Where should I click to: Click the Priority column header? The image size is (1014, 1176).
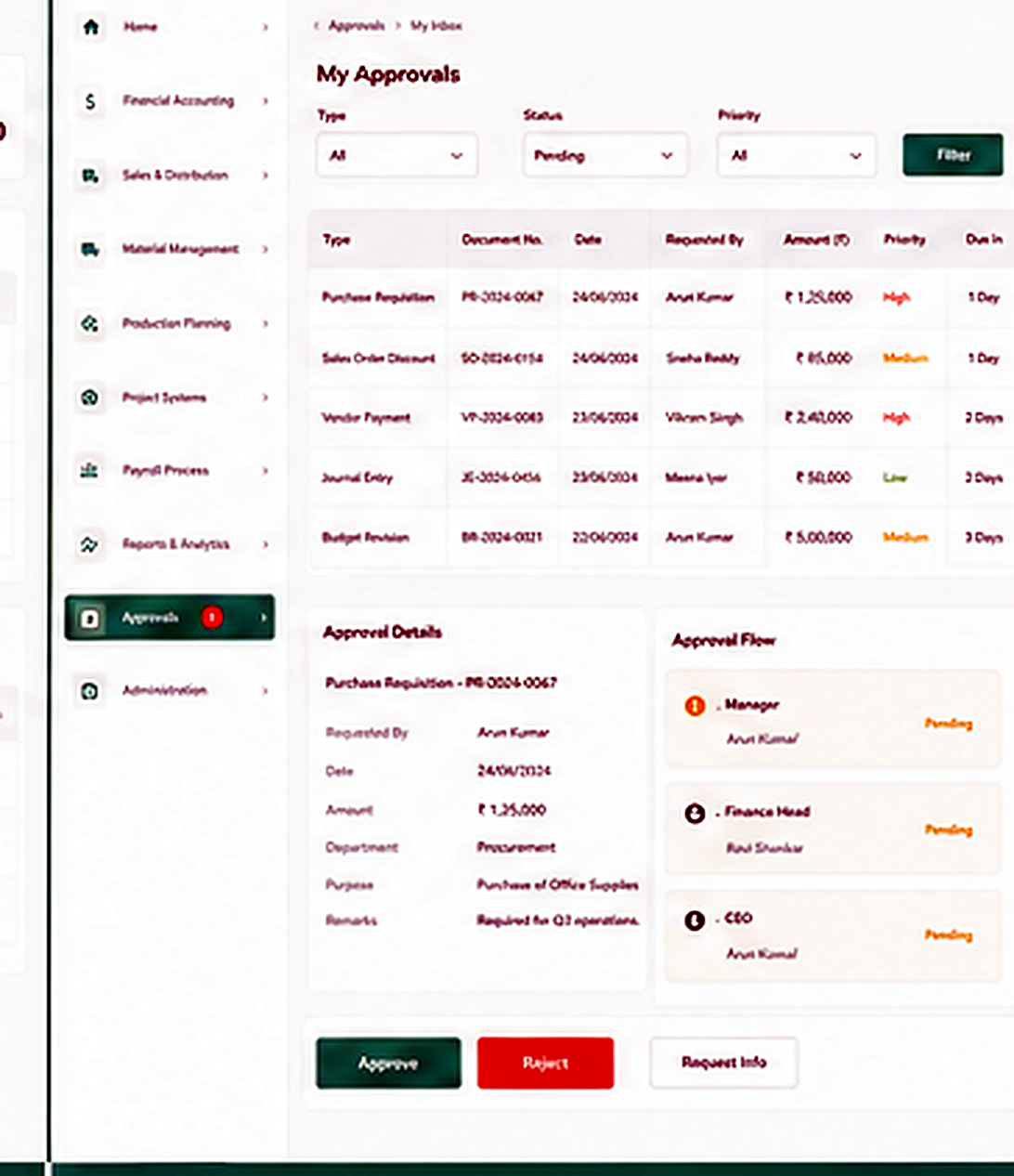904,240
